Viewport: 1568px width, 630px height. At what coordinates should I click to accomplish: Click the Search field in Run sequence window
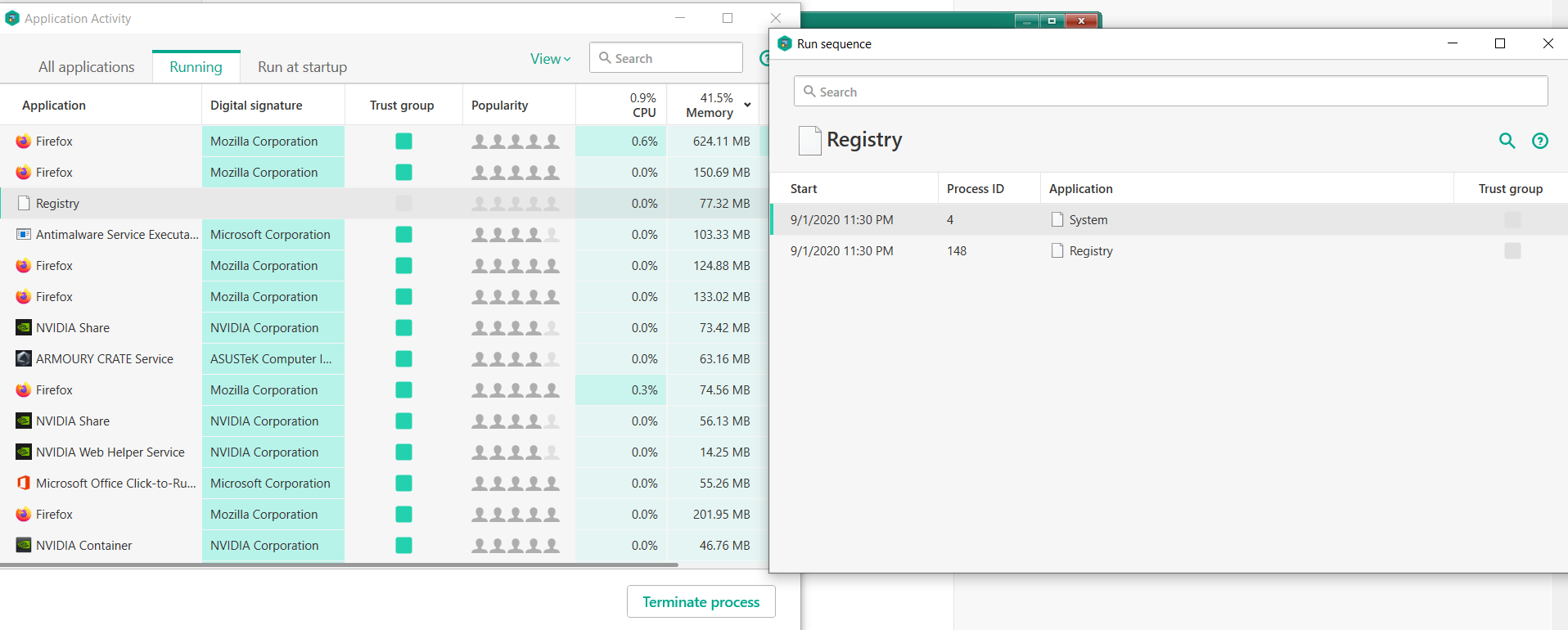[x=1170, y=92]
